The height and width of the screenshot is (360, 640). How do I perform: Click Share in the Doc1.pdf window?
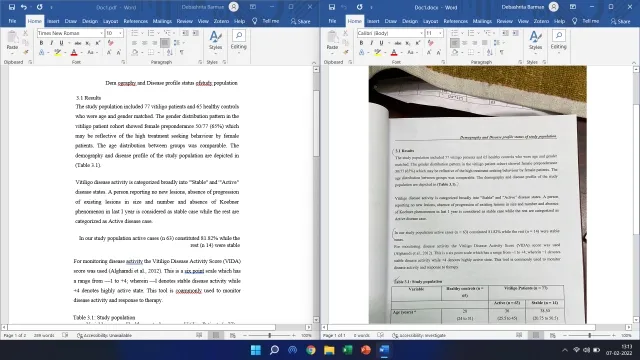tap(301, 21)
